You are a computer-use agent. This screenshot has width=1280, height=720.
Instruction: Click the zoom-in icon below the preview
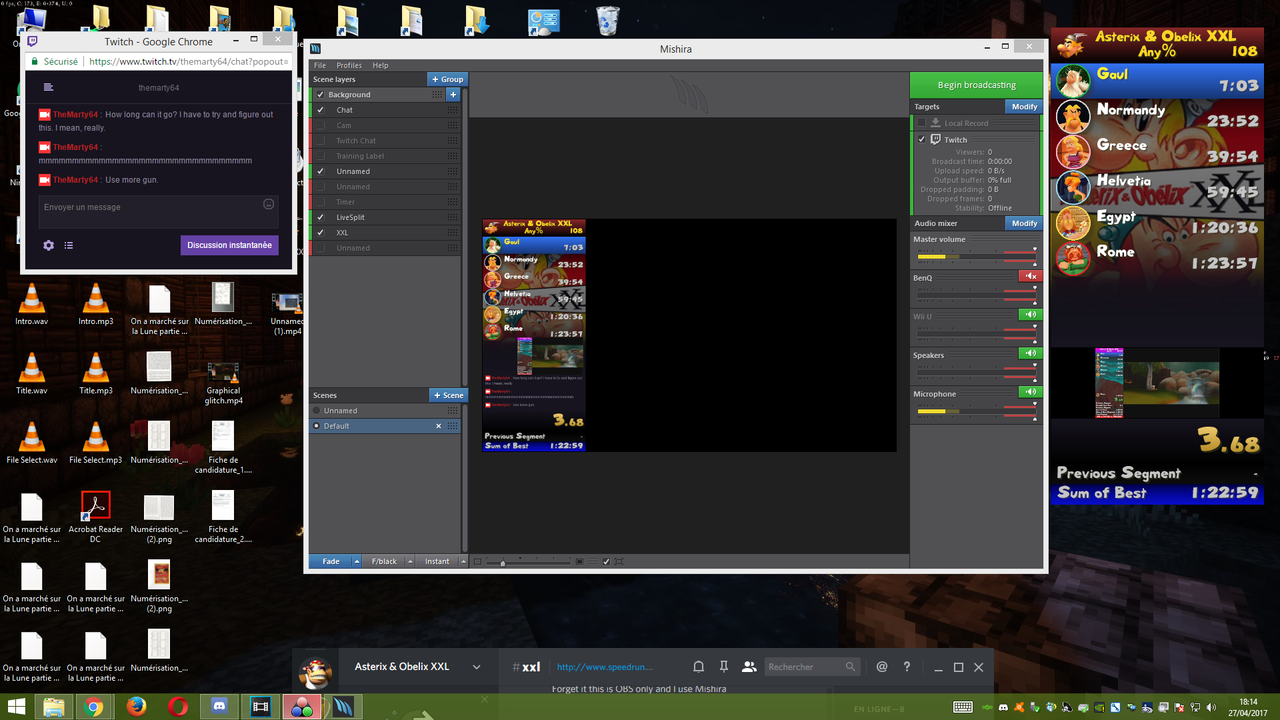[x=579, y=562]
